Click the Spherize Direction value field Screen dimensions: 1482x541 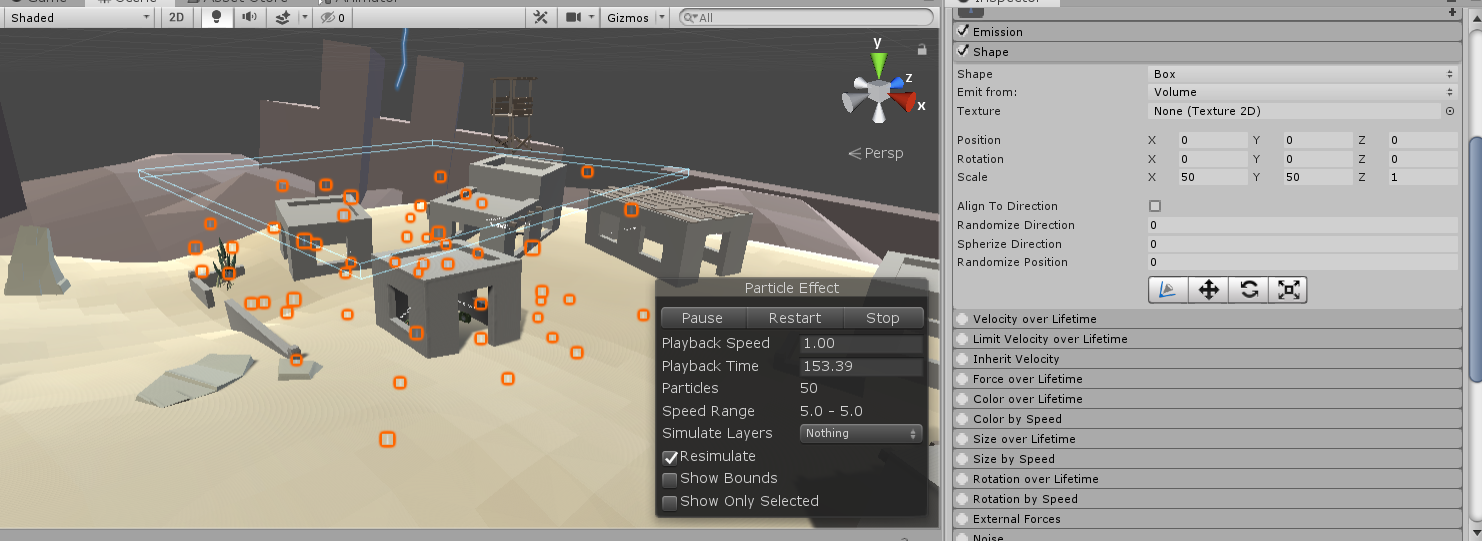coord(1303,244)
